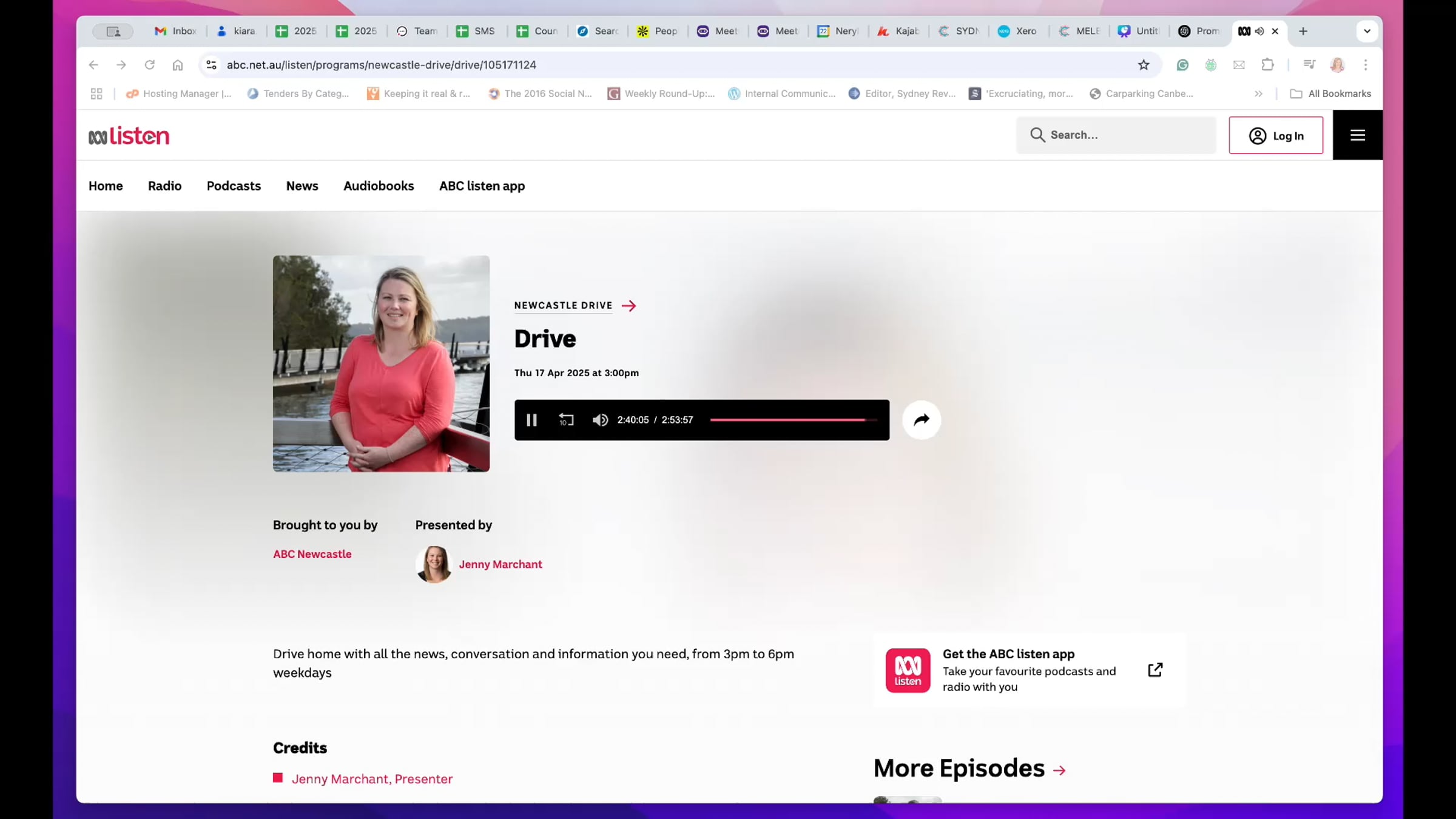Open Editor, Sydney Rev... bookmark
Viewport: 1456px width, 819px height.
pos(903,93)
